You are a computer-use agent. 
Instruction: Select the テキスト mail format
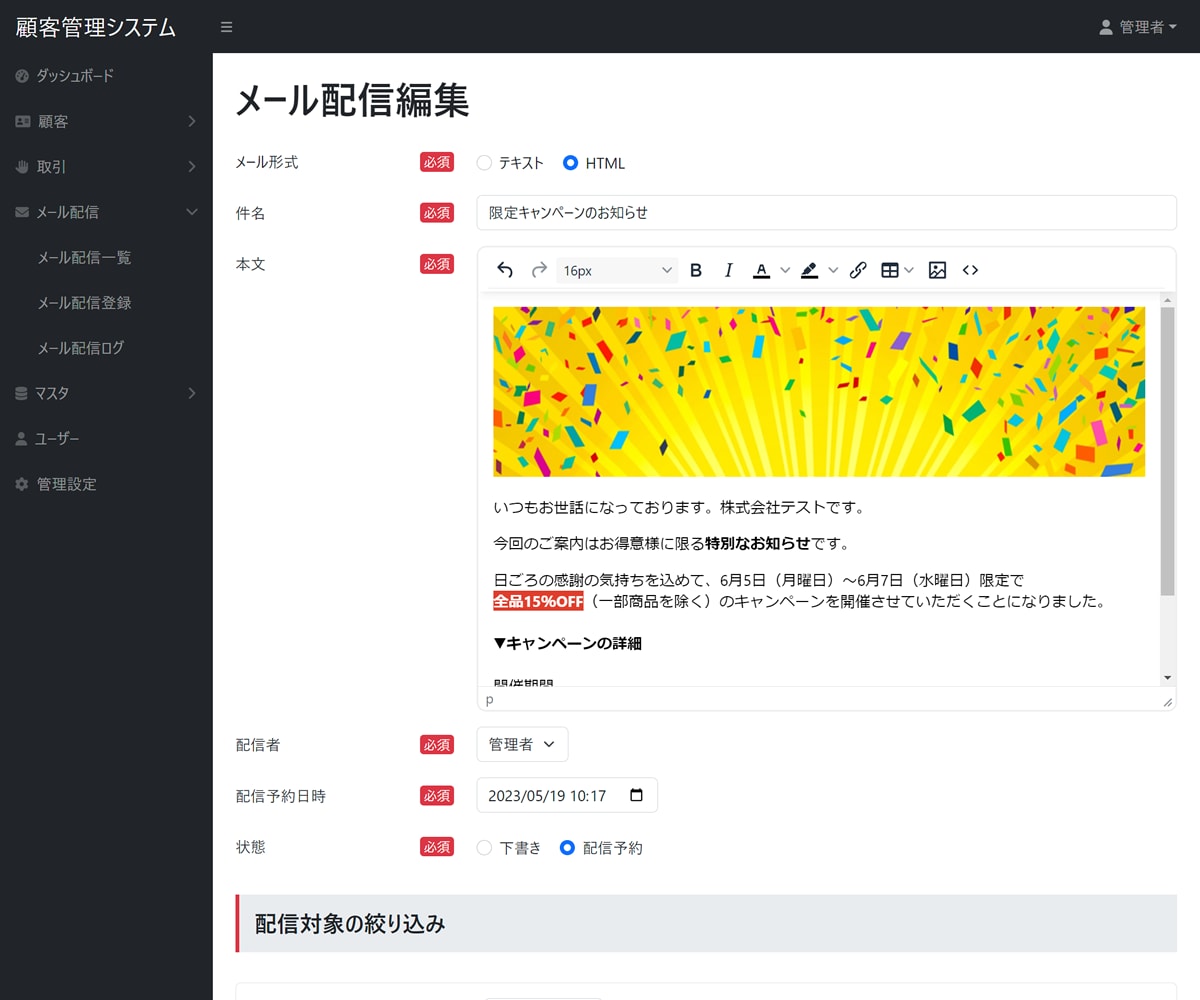coord(484,163)
